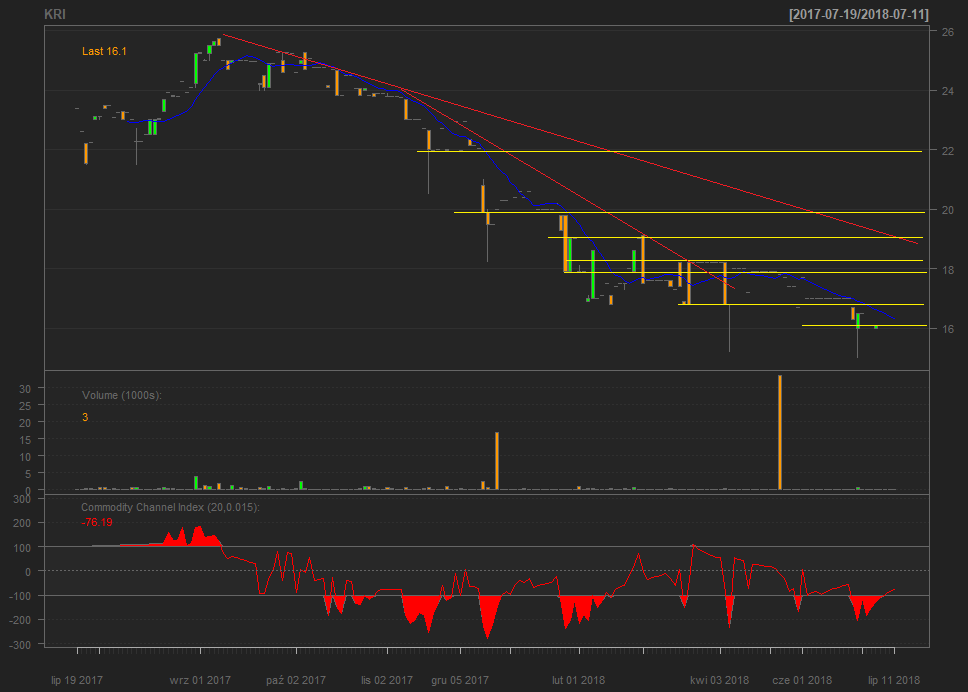Click price axis label 22
Image resolution: width=968 pixels, height=692 pixels.
[948, 151]
